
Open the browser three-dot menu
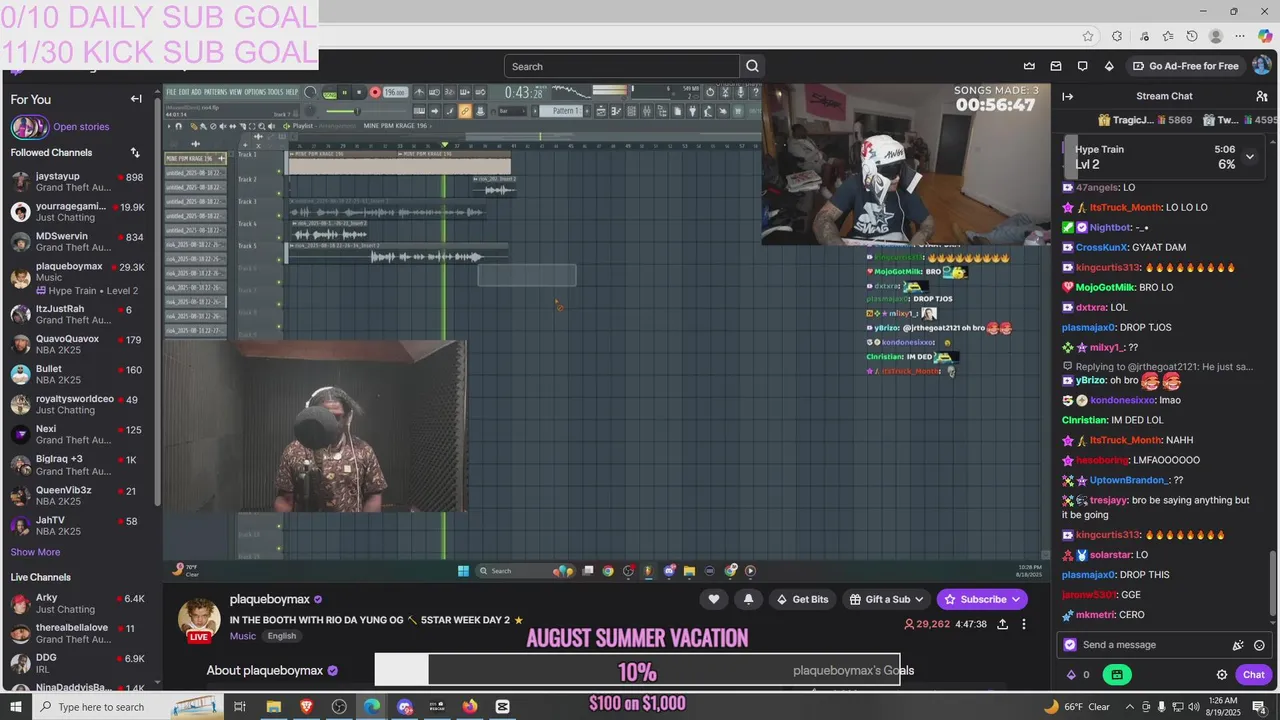click(x=1241, y=36)
